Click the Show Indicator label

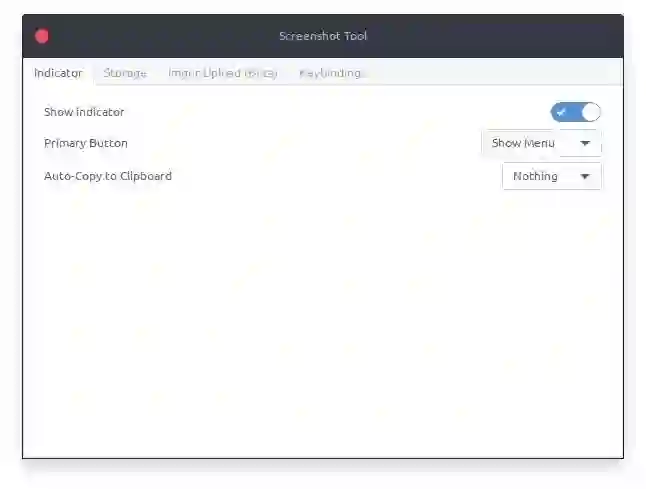(84, 112)
